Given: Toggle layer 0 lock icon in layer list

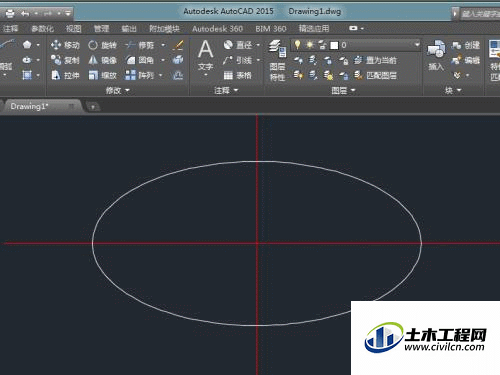Looking at the screenshot, I should (322, 45).
